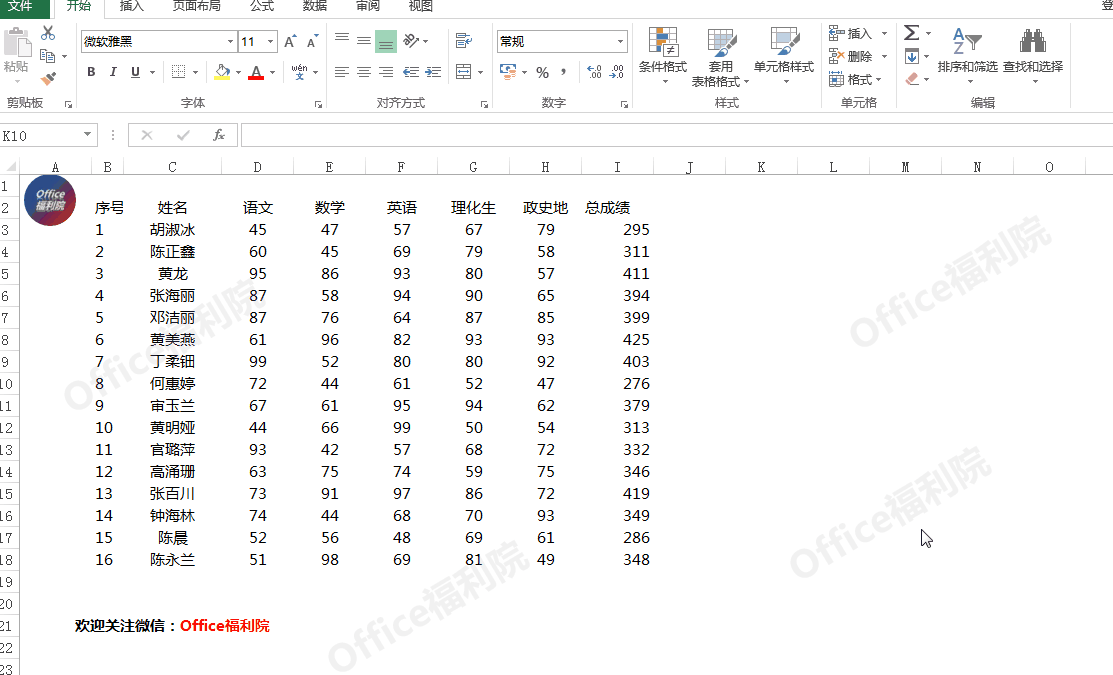Click the insert function fx icon
This screenshot has height=675, width=1113.
click(x=219, y=135)
